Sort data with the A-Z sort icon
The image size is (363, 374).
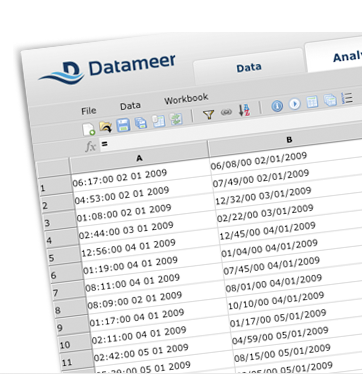244,110
